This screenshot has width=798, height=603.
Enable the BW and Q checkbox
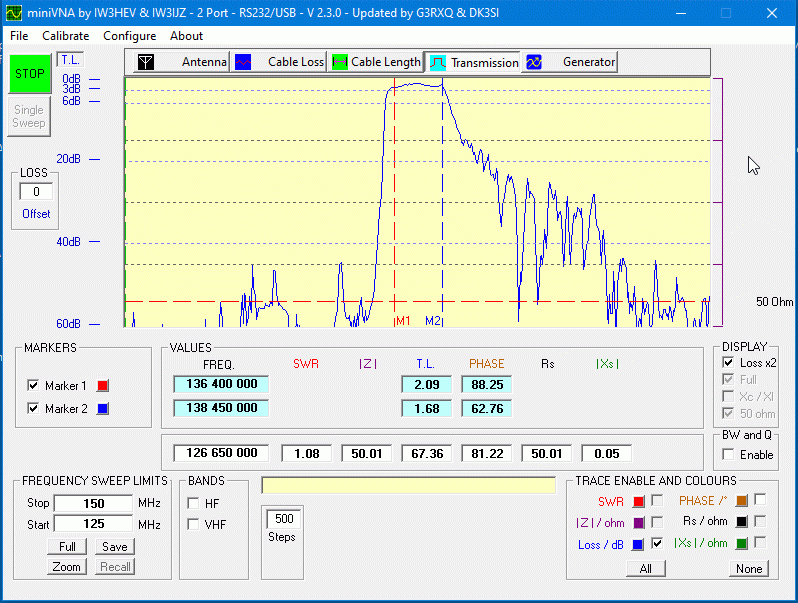point(728,455)
